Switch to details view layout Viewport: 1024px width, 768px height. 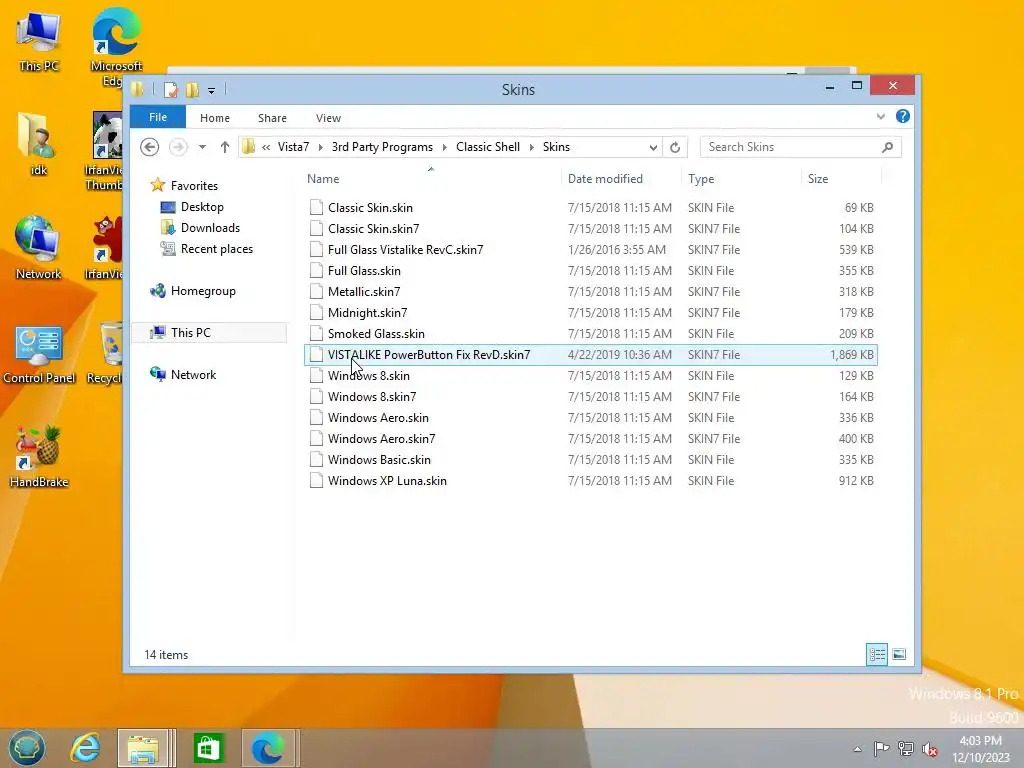coord(876,654)
